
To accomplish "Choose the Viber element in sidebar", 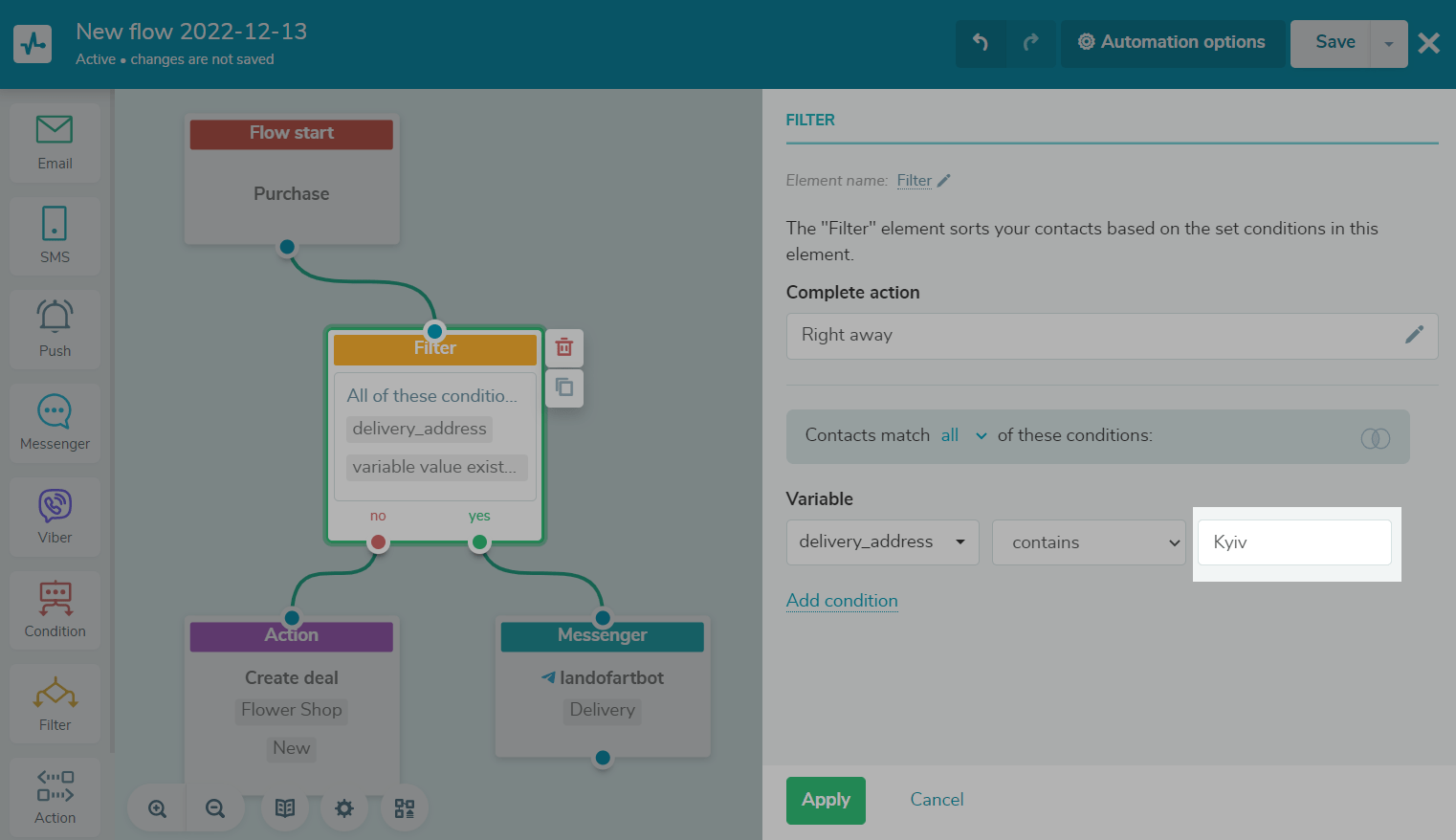I will 55,516.
